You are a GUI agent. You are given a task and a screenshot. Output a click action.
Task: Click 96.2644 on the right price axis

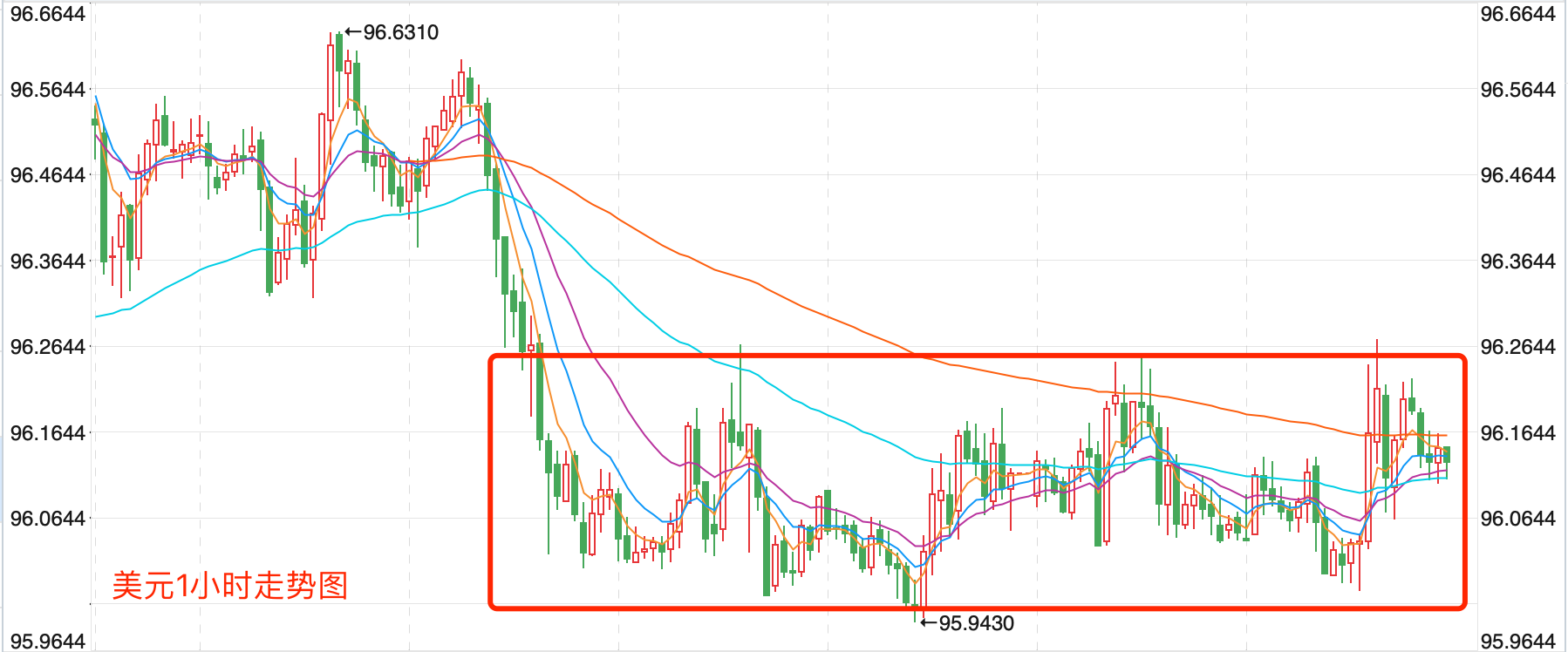click(1518, 347)
